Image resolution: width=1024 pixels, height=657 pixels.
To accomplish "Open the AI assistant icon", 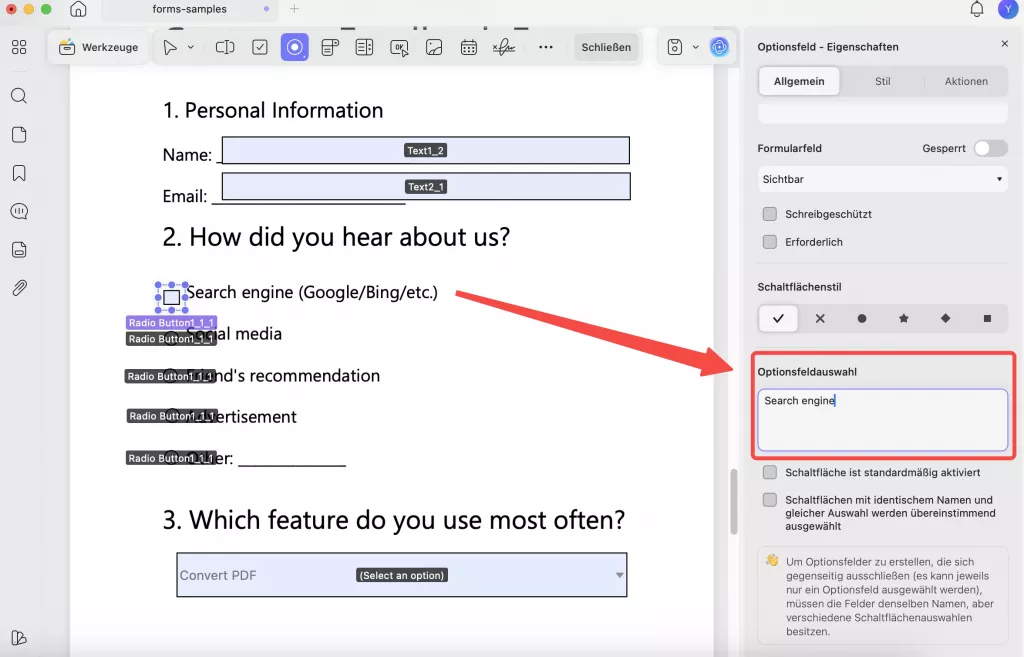I will click(x=719, y=47).
